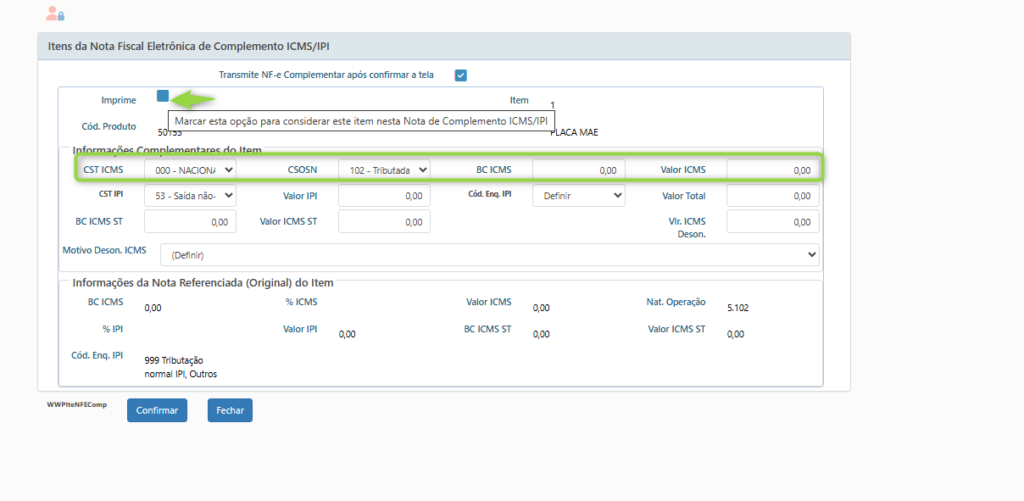1024x501 pixels.
Task: Focus the Valor ICMS input field
Action: [772, 170]
